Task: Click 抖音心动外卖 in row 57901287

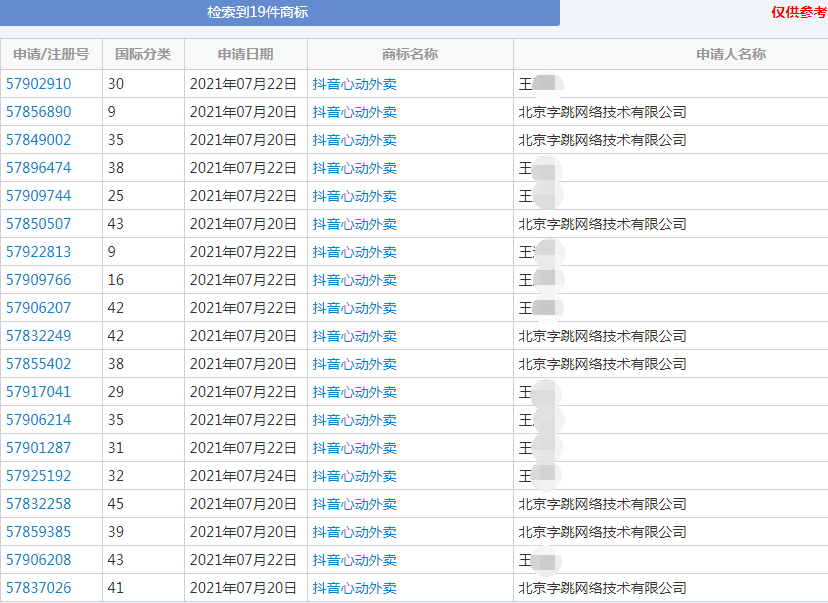Action: click(354, 448)
